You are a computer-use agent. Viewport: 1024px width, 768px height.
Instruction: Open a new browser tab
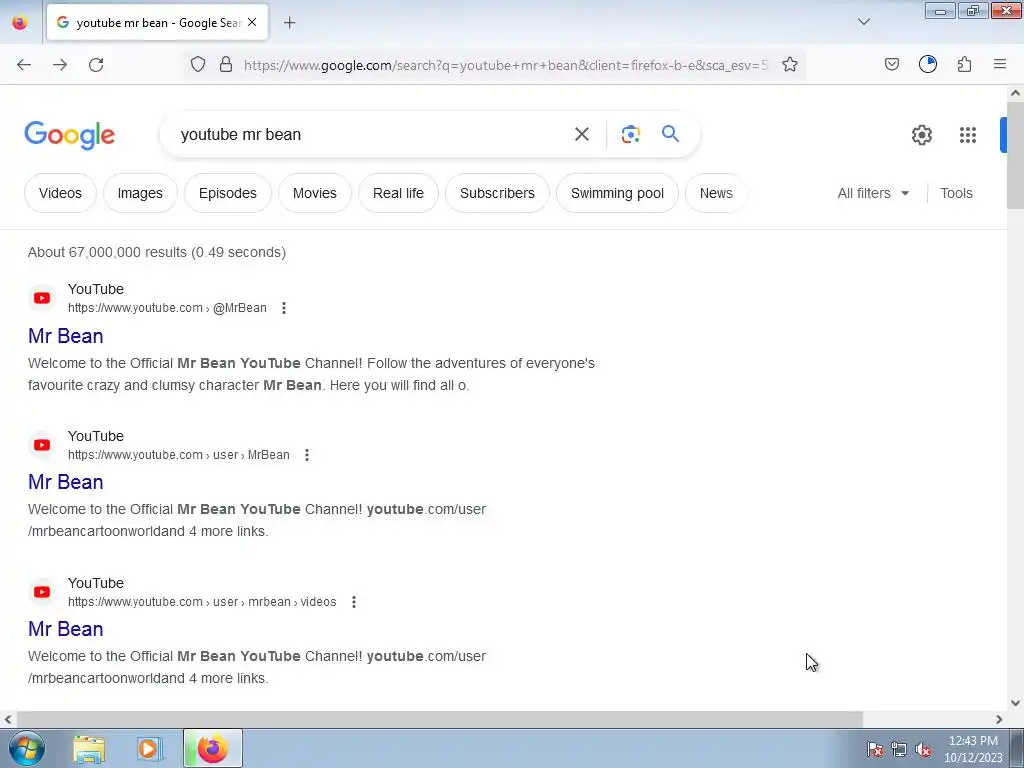point(289,23)
